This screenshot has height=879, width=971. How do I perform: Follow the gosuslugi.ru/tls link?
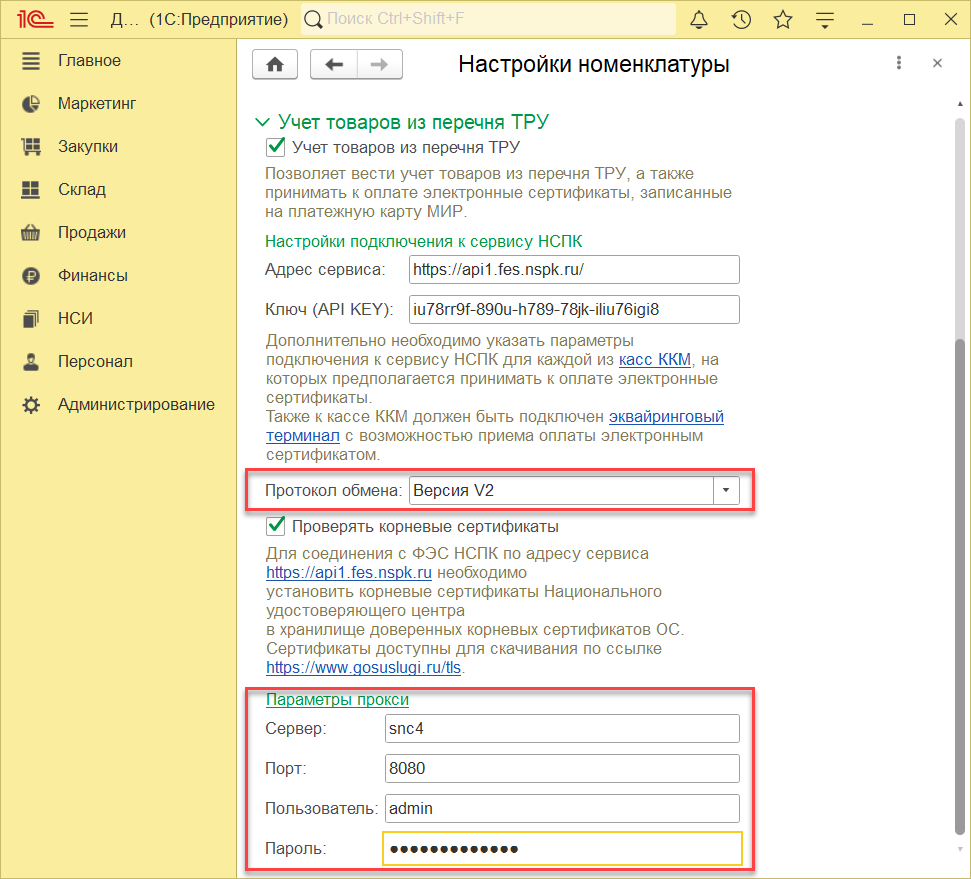[365, 667]
